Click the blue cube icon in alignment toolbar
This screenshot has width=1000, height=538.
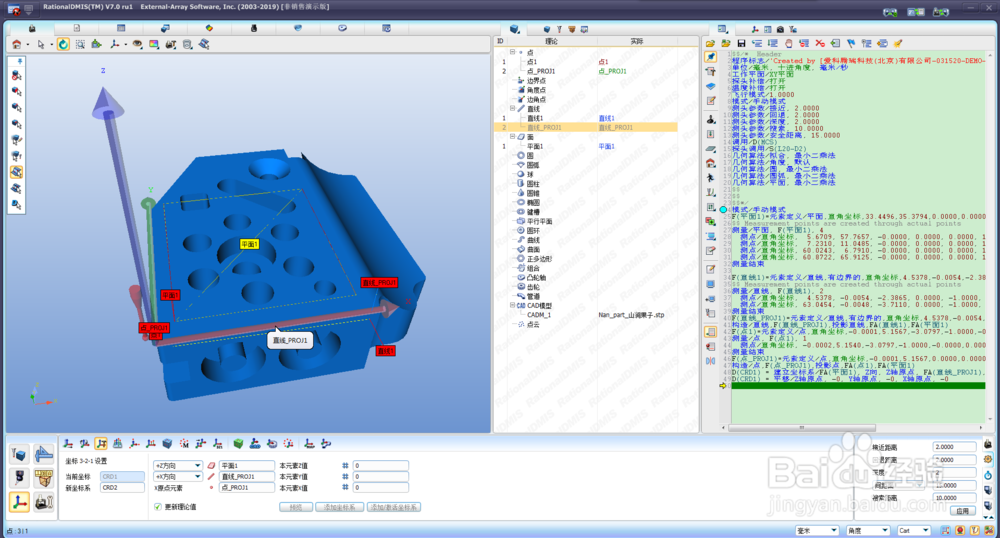pos(167,443)
